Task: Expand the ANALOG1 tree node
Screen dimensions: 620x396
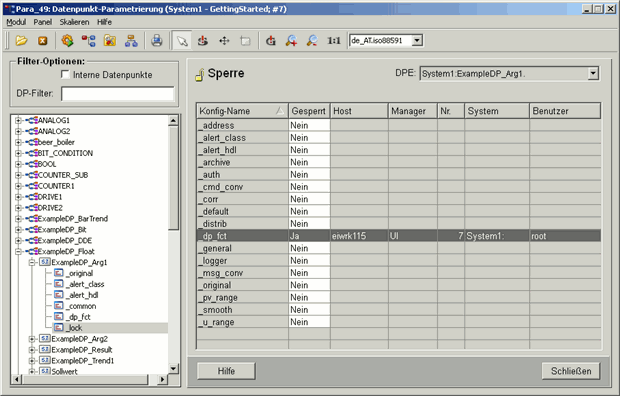Action: pyautogui.click(x=18, y=120)
